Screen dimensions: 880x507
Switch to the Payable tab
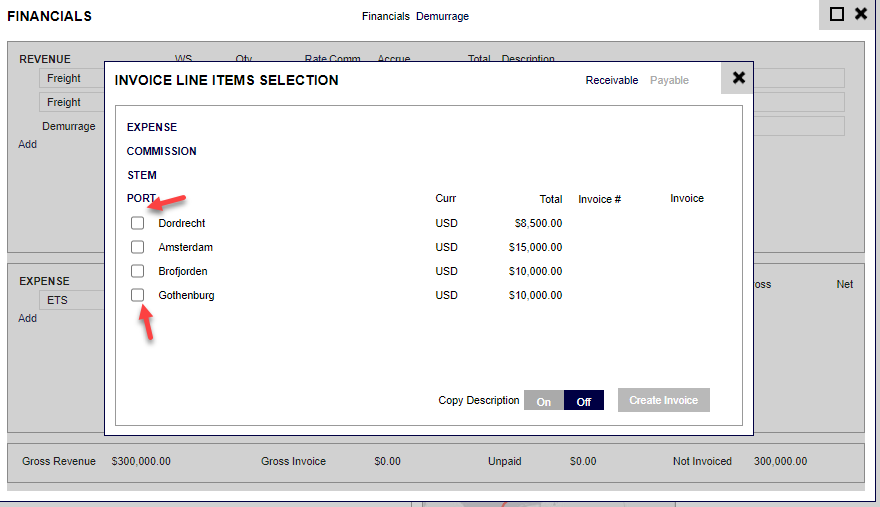point(669,80)
